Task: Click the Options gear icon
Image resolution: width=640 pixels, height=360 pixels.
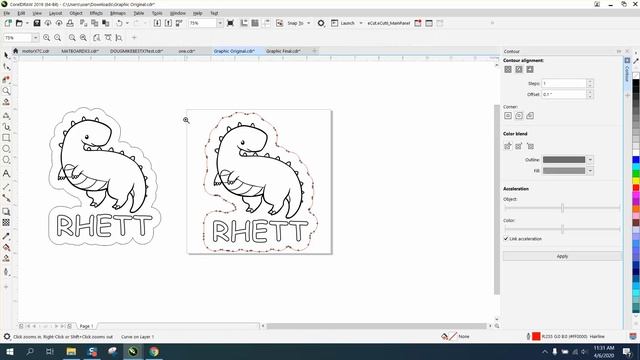Action: (x=321, y=23)
